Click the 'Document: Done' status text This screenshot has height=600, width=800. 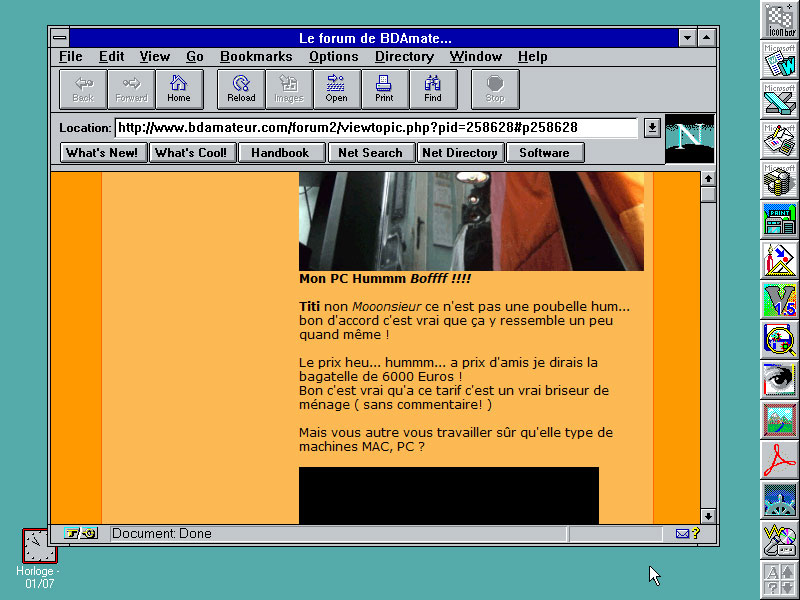(x=162, y=534)
